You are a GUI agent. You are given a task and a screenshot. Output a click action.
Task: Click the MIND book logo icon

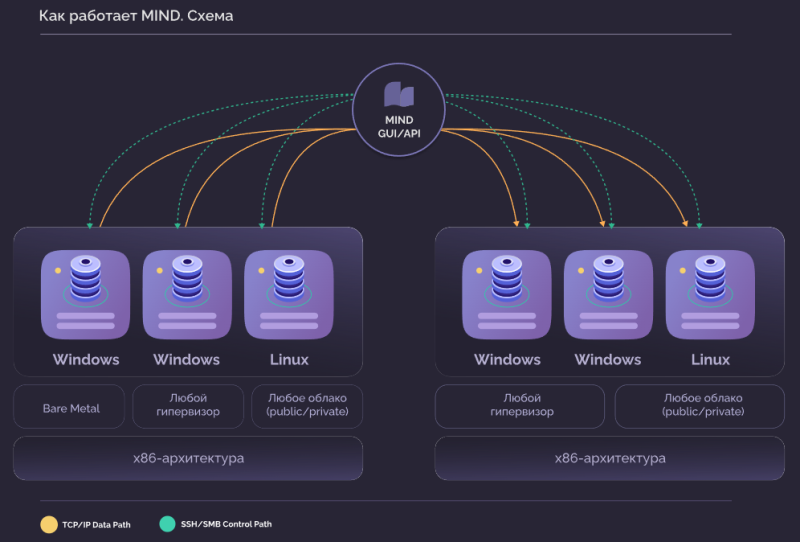tap(399, 95)
